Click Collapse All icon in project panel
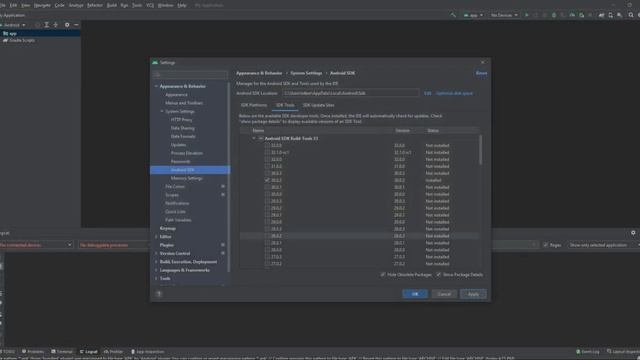640x360 pixels. coord(56,25)
